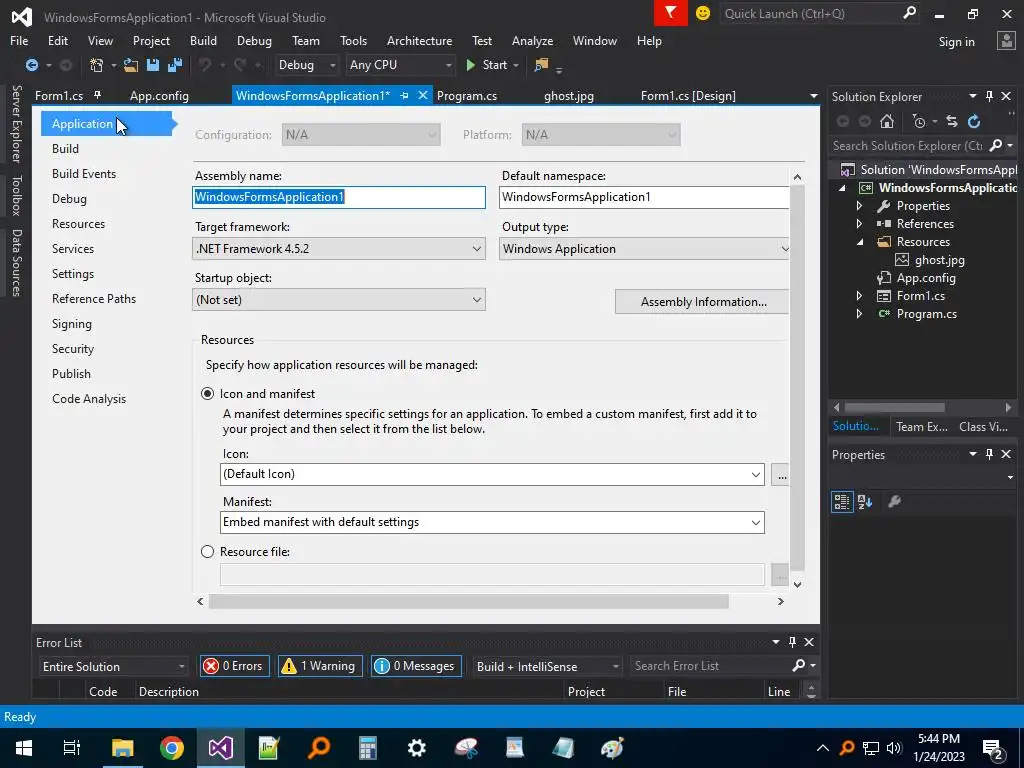Click the Sign in link
The width and height of the screenshot is (1024, 768).
pyautogui.click(x=956, y=42)
